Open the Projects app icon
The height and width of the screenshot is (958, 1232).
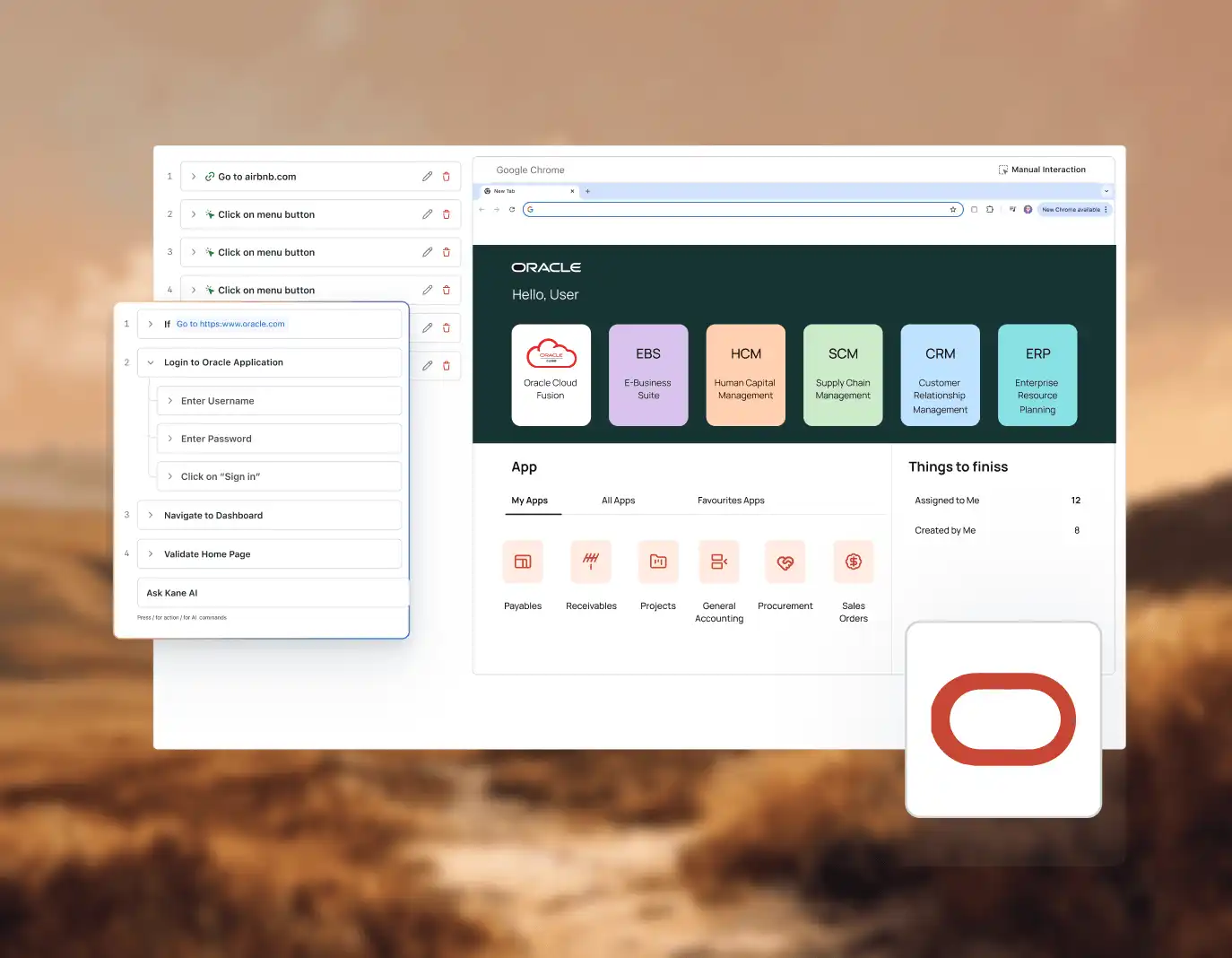pos(658,562)
